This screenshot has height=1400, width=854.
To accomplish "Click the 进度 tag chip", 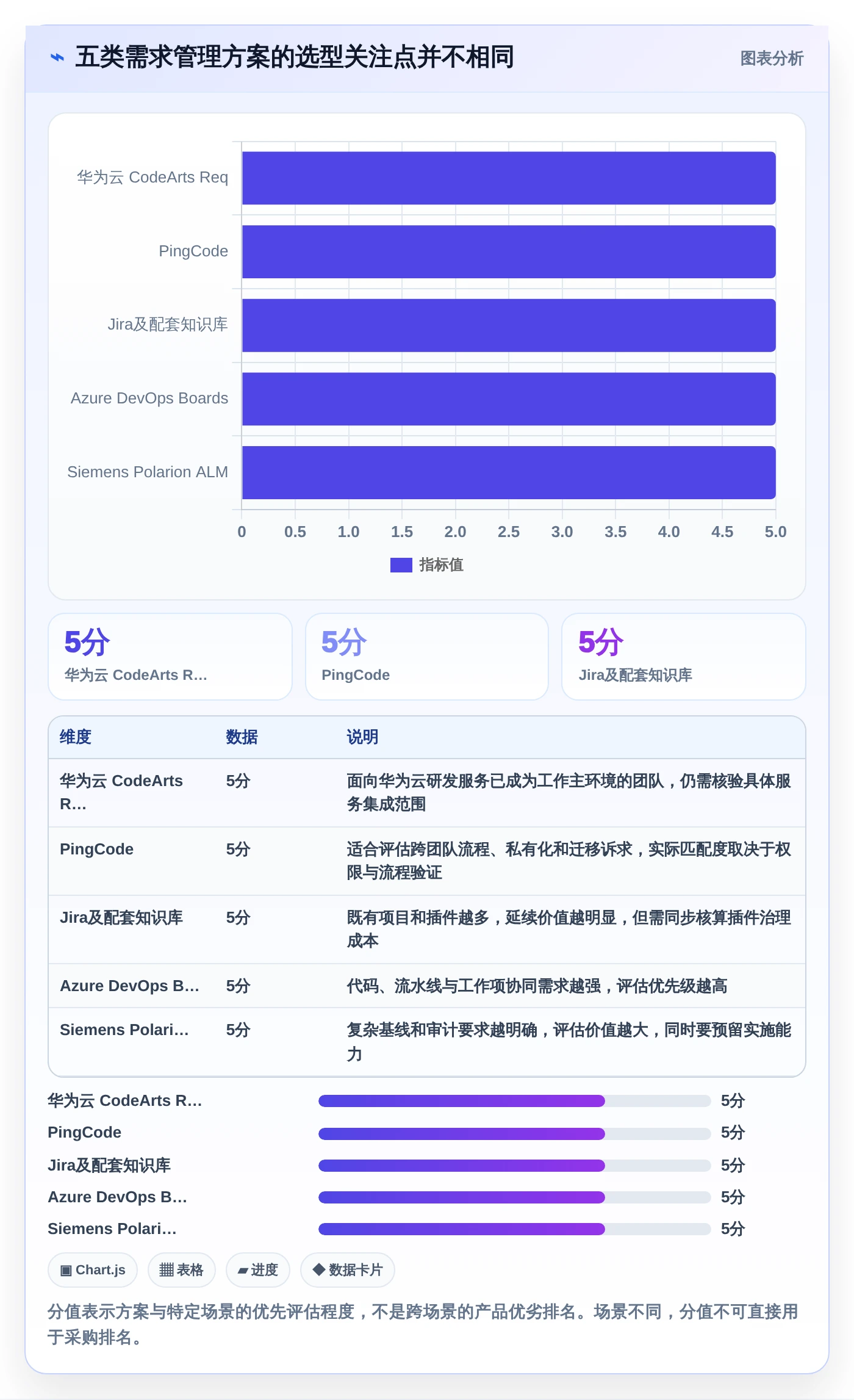I will pos(257,1270).
